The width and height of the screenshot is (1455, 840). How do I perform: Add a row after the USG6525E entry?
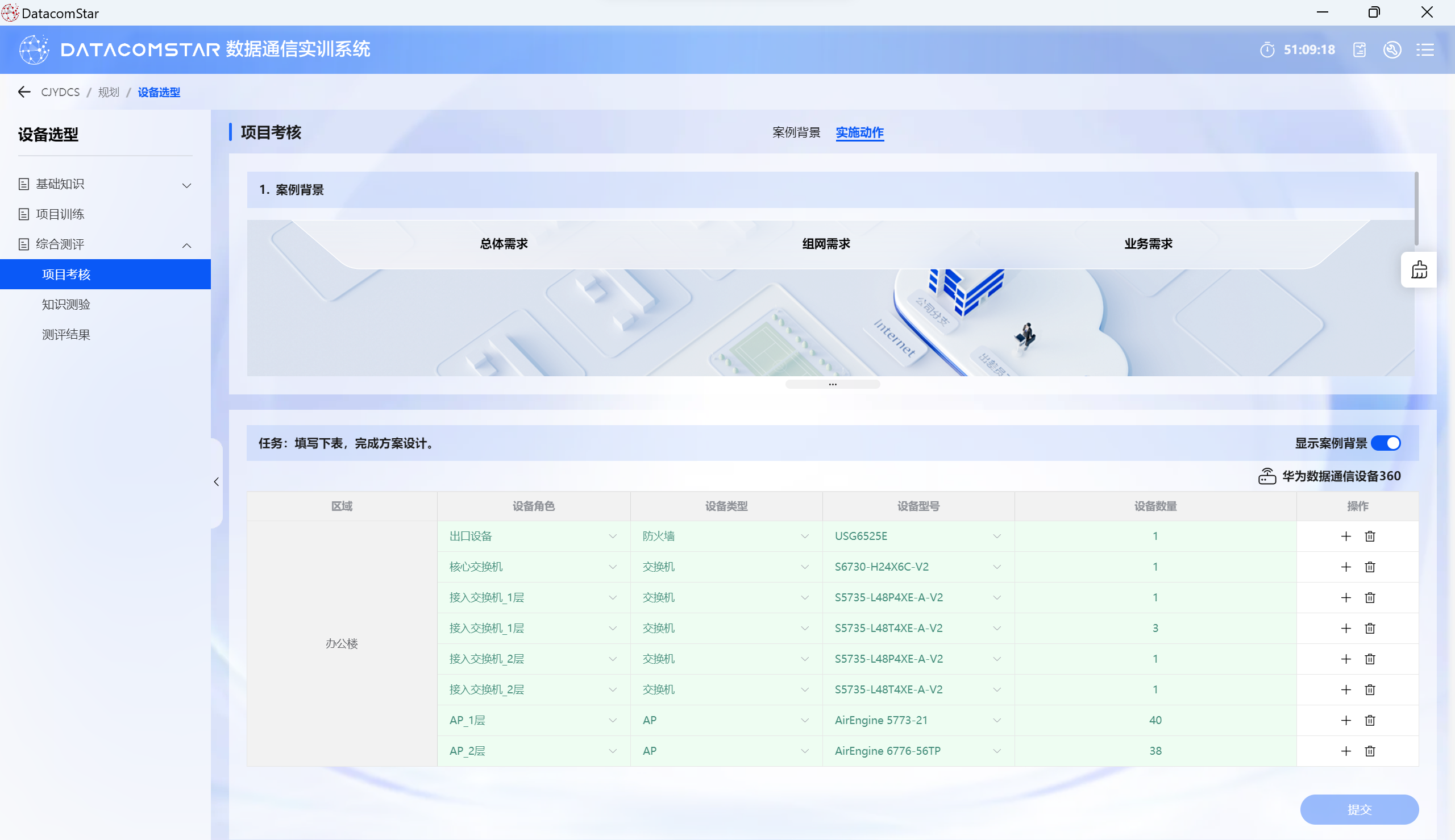pyautogui.click(x=1345, y=536)
